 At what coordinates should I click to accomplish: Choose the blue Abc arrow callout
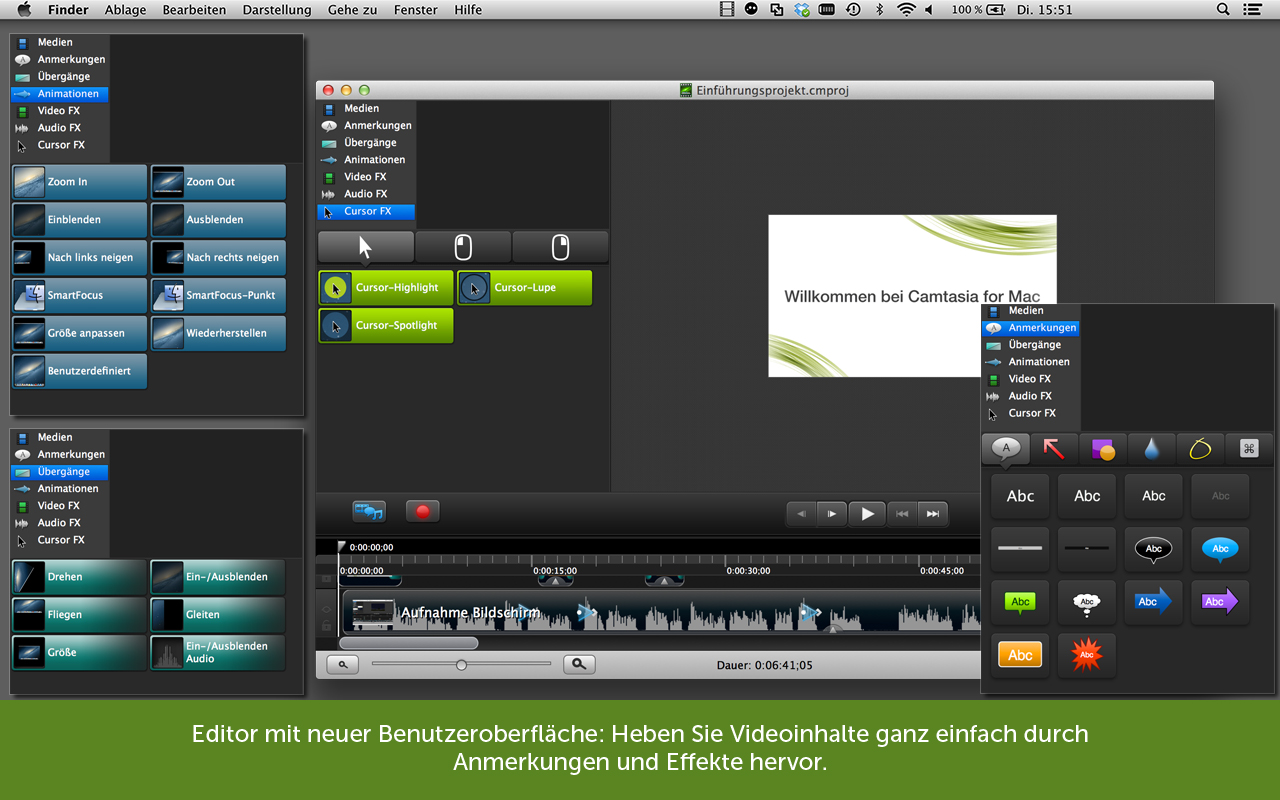click(1153, 602)
